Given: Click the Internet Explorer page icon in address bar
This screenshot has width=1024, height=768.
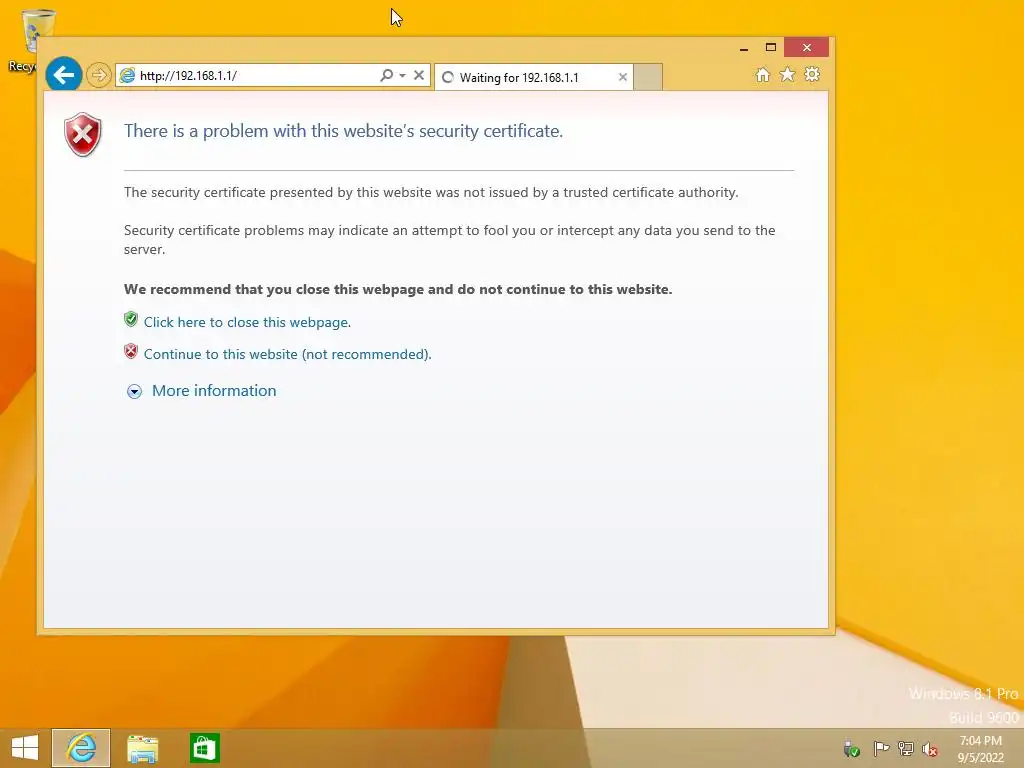Looking at the screenshot, I should coord(127,76).
